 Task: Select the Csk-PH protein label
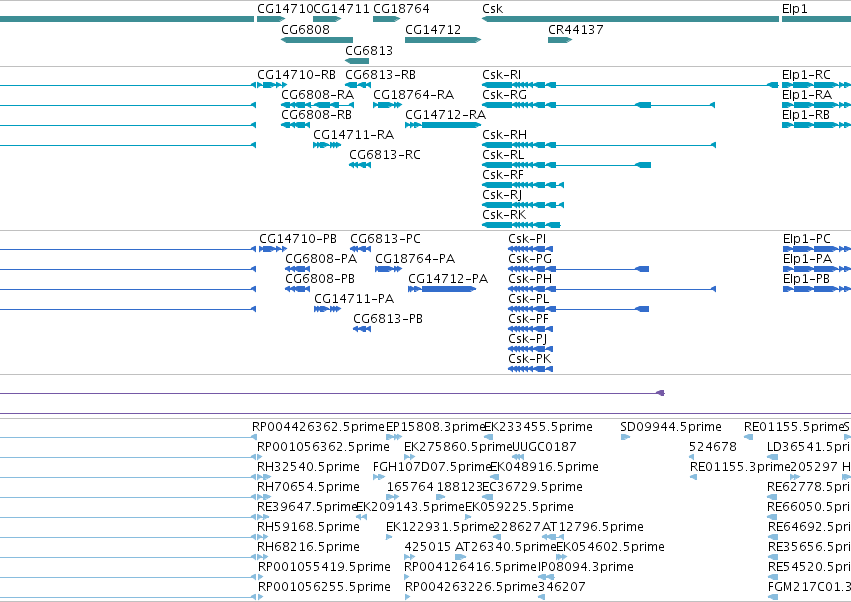530,280
